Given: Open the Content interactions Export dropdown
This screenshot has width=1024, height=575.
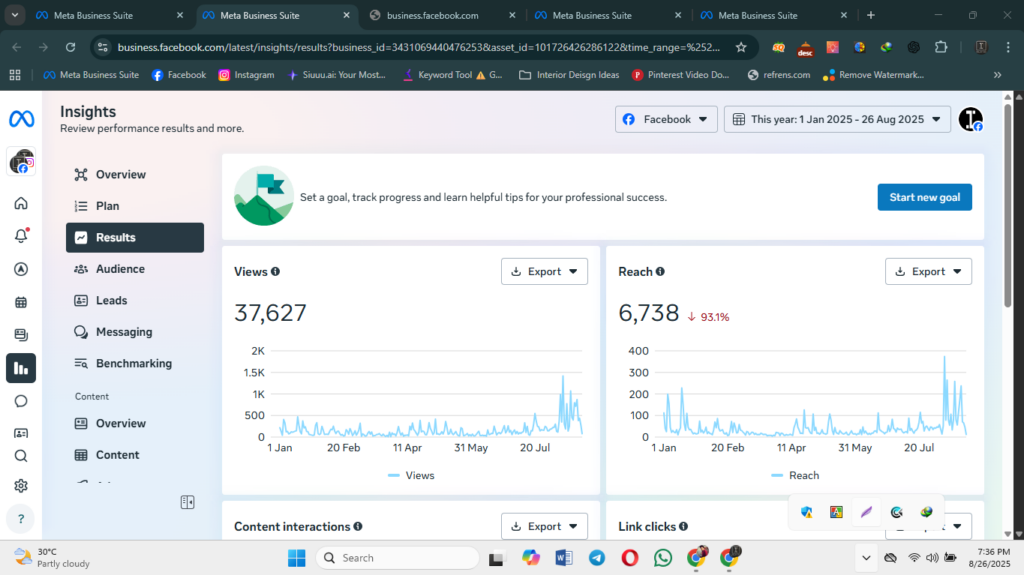Looking at the screenshot, I should pyautogui.click(x=544, y=526).
